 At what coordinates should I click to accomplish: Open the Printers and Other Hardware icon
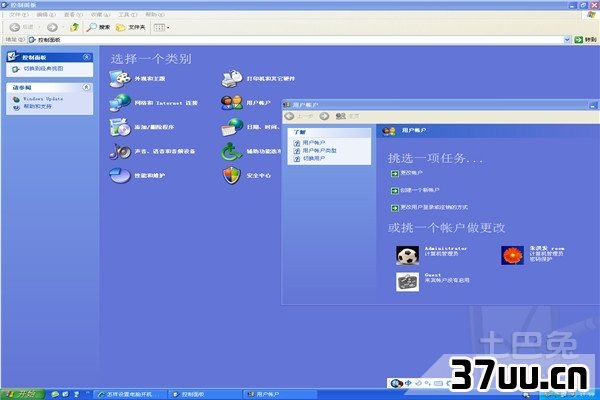(x=232, y=78)
